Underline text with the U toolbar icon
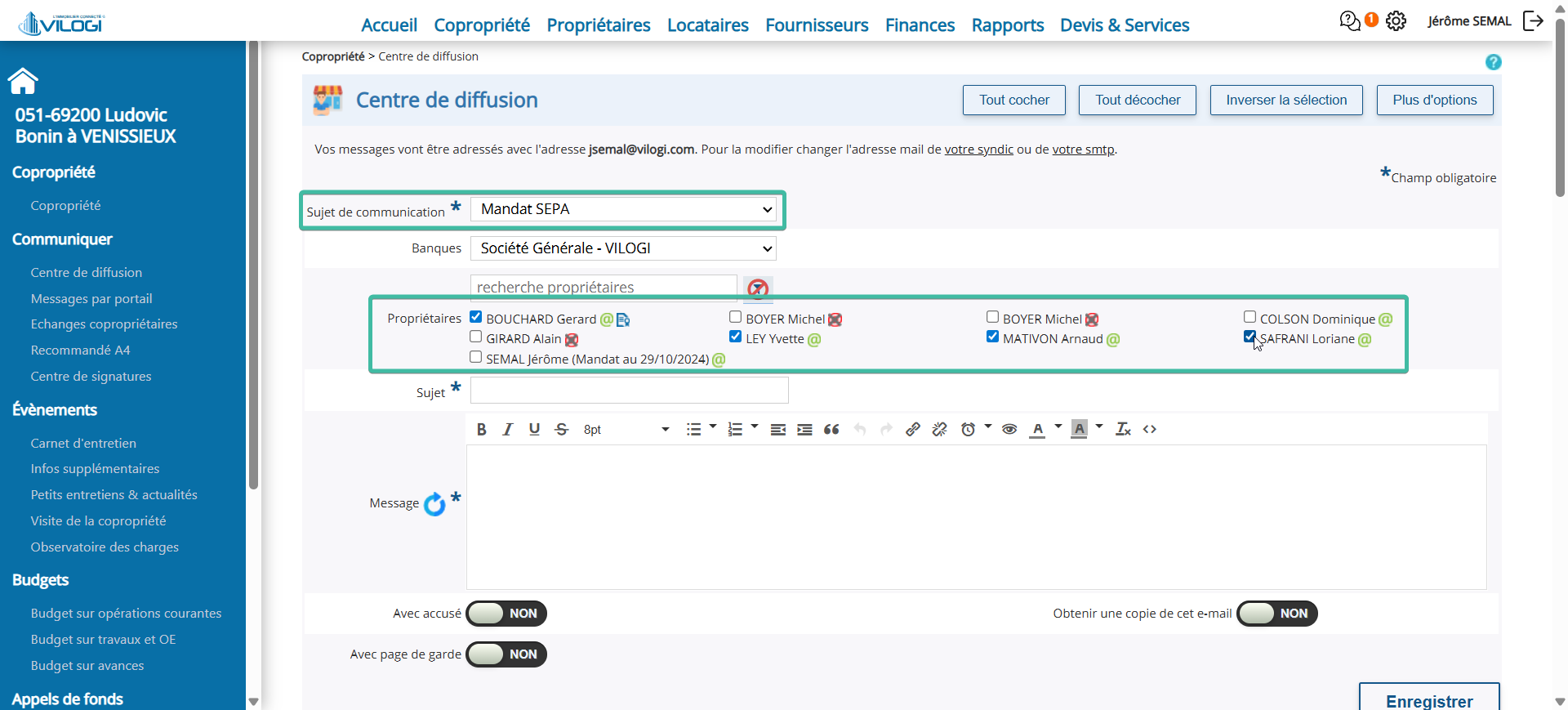Image resolution: width=1568 pixels, height=710 pixels. point(534,429)
